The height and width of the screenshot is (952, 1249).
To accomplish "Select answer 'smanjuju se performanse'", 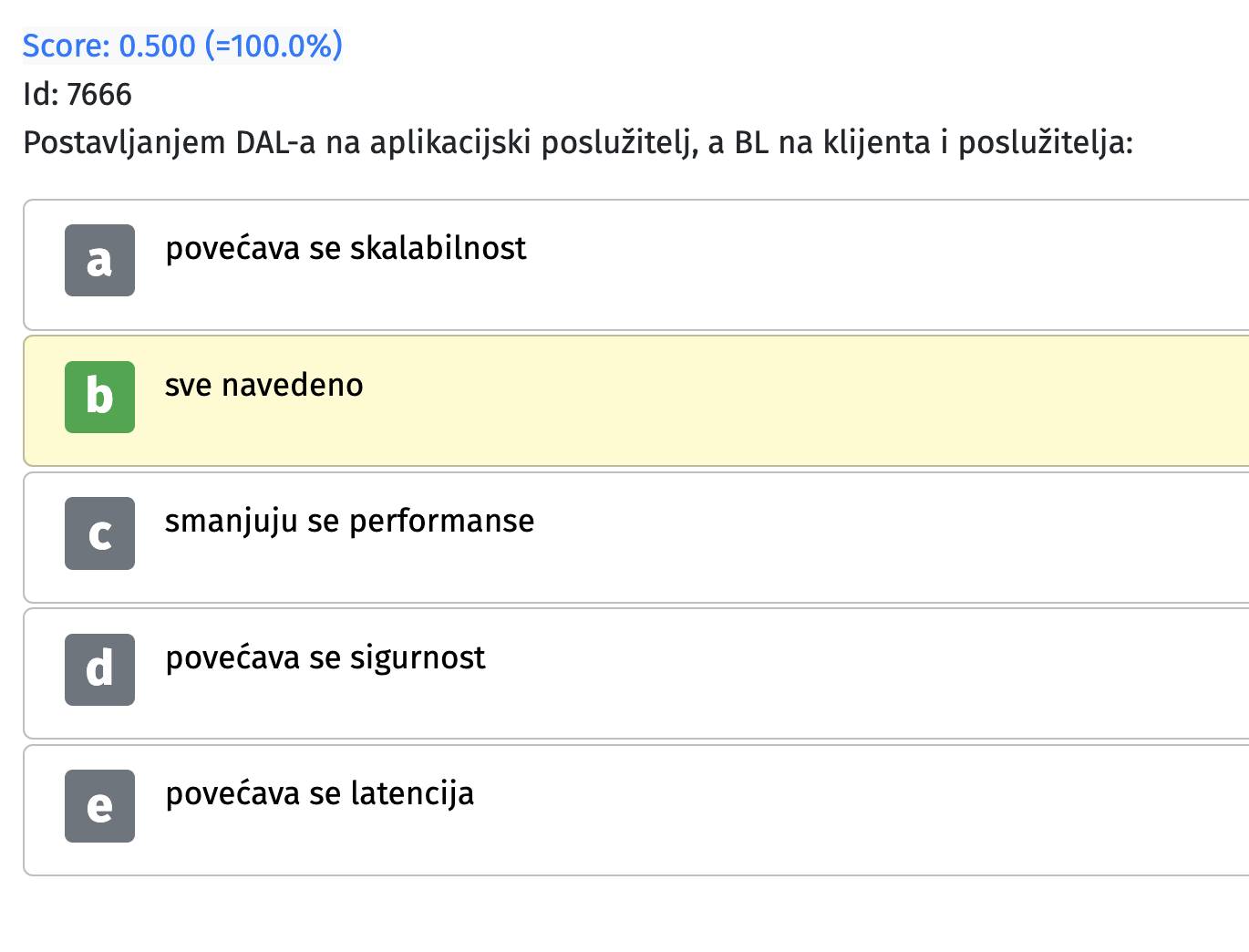I will coord(350,521).
